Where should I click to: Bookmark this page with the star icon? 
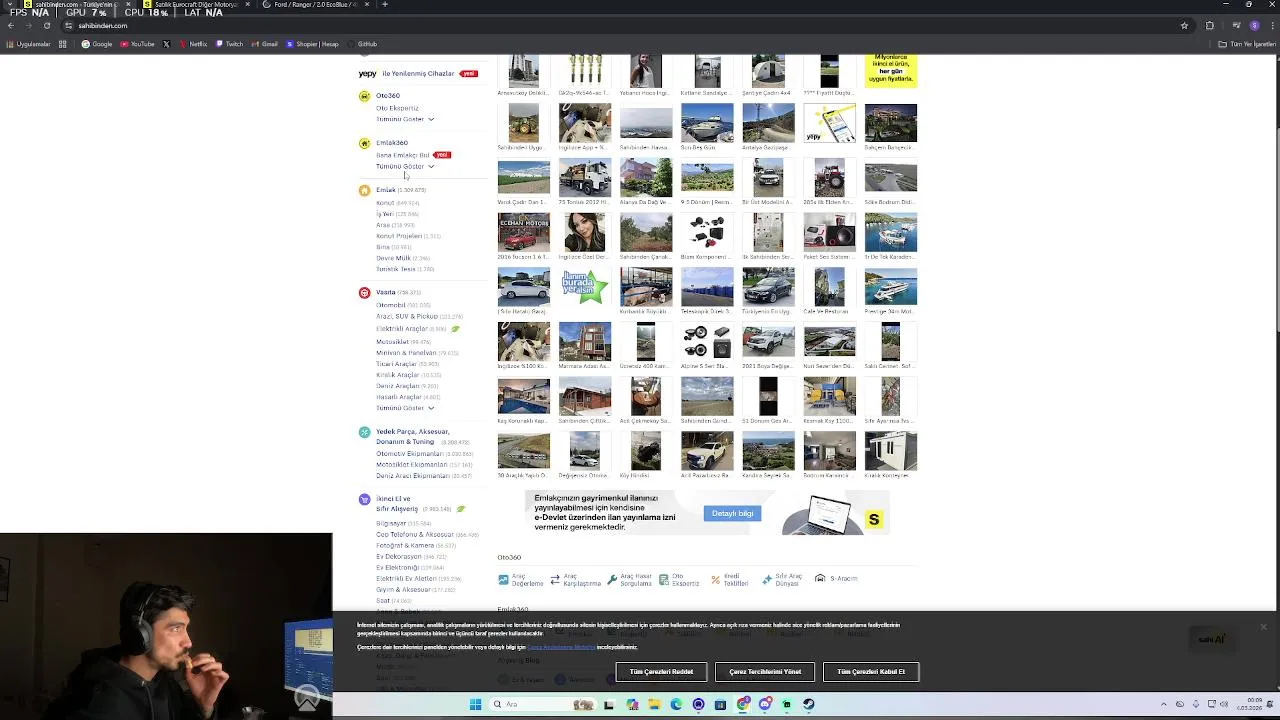[x=1184, y=26]
